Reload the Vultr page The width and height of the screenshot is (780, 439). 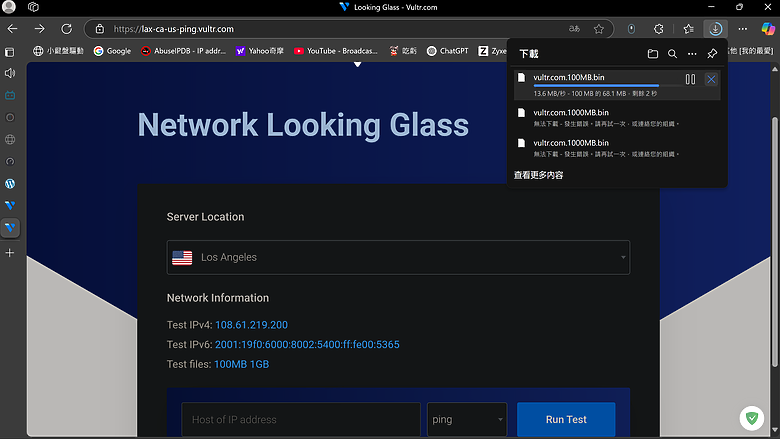(66, 29)
